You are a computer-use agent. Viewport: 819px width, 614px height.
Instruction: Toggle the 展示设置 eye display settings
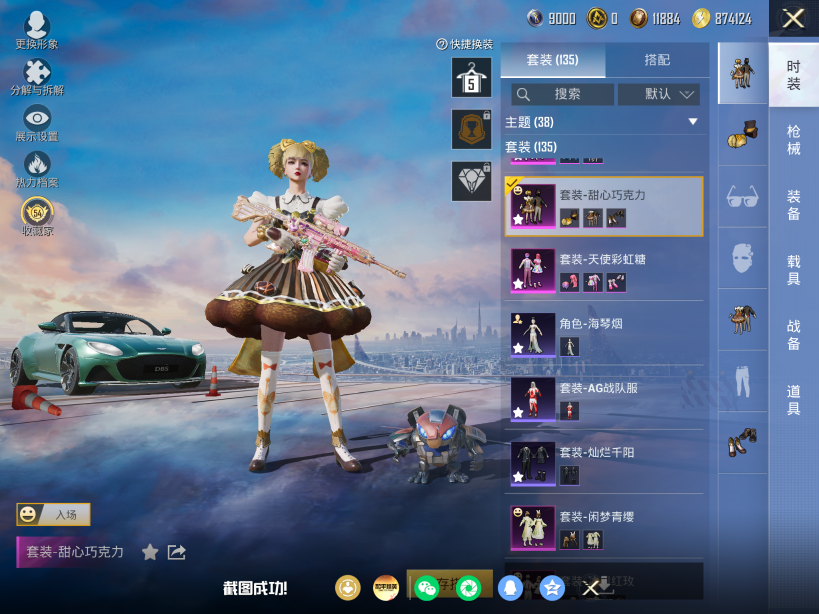pyautogui.click(x=37, y=123)
